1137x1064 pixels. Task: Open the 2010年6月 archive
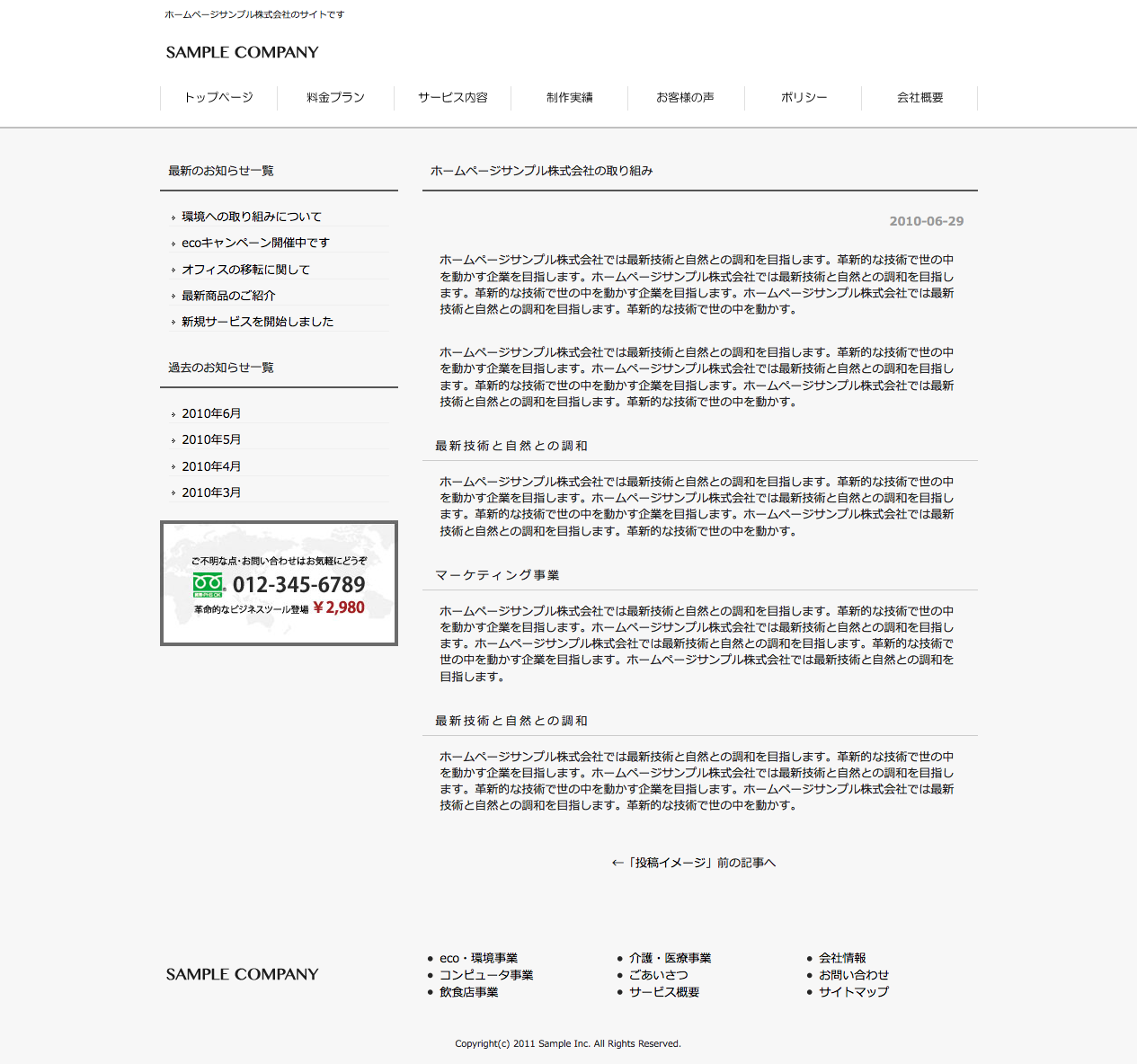pyautogui.click(x=211, y=413)
